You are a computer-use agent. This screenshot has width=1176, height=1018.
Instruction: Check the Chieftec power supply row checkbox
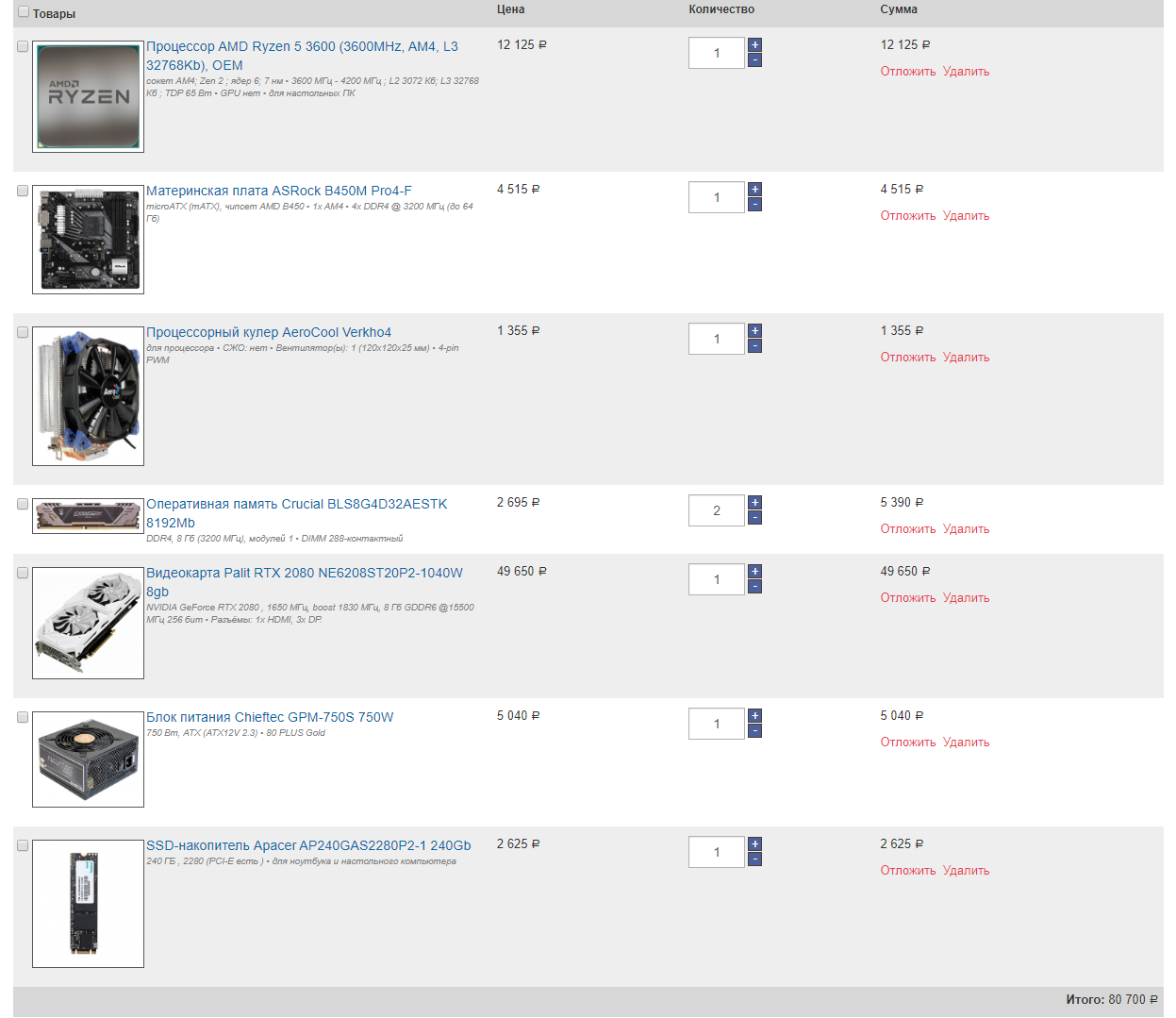pyautogui.click(x=23, y=717)
